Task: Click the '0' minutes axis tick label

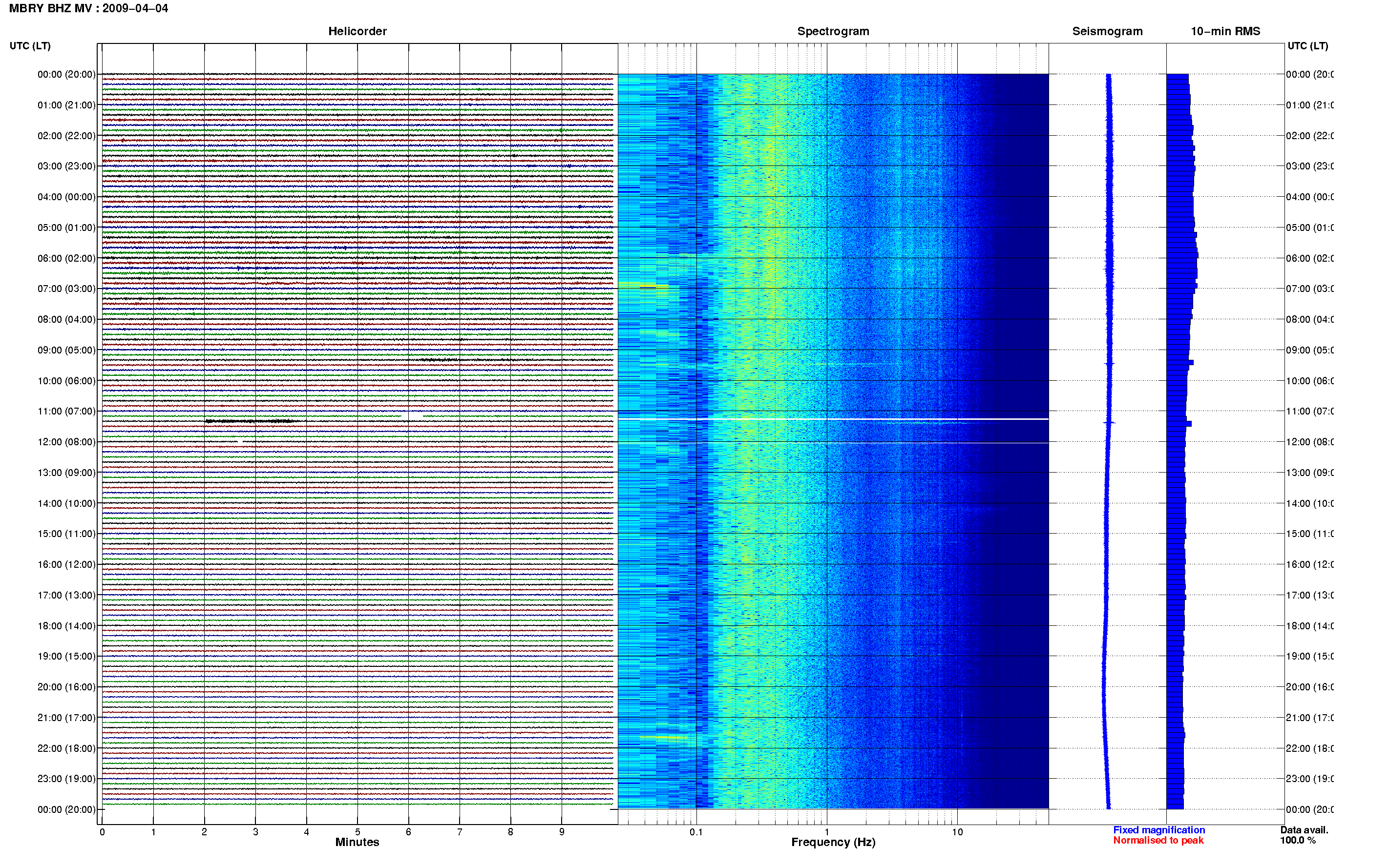Action: [x=102, y=832]
